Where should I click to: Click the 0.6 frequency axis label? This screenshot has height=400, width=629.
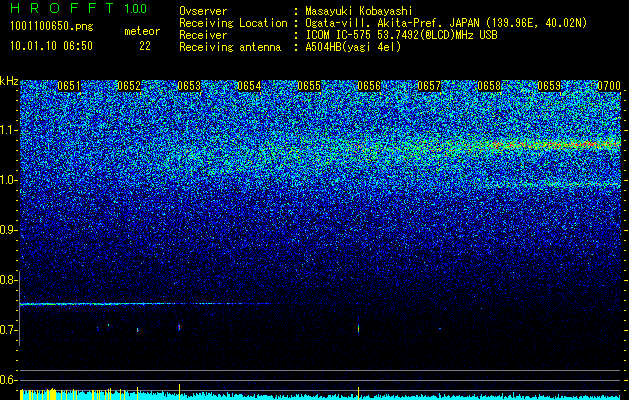click(x=8, y=380)
